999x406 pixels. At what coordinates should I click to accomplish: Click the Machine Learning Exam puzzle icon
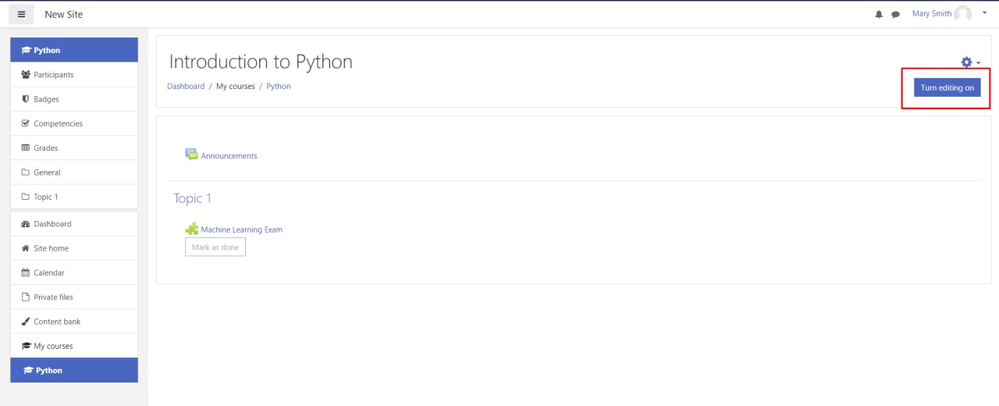[x=191, y=228]
